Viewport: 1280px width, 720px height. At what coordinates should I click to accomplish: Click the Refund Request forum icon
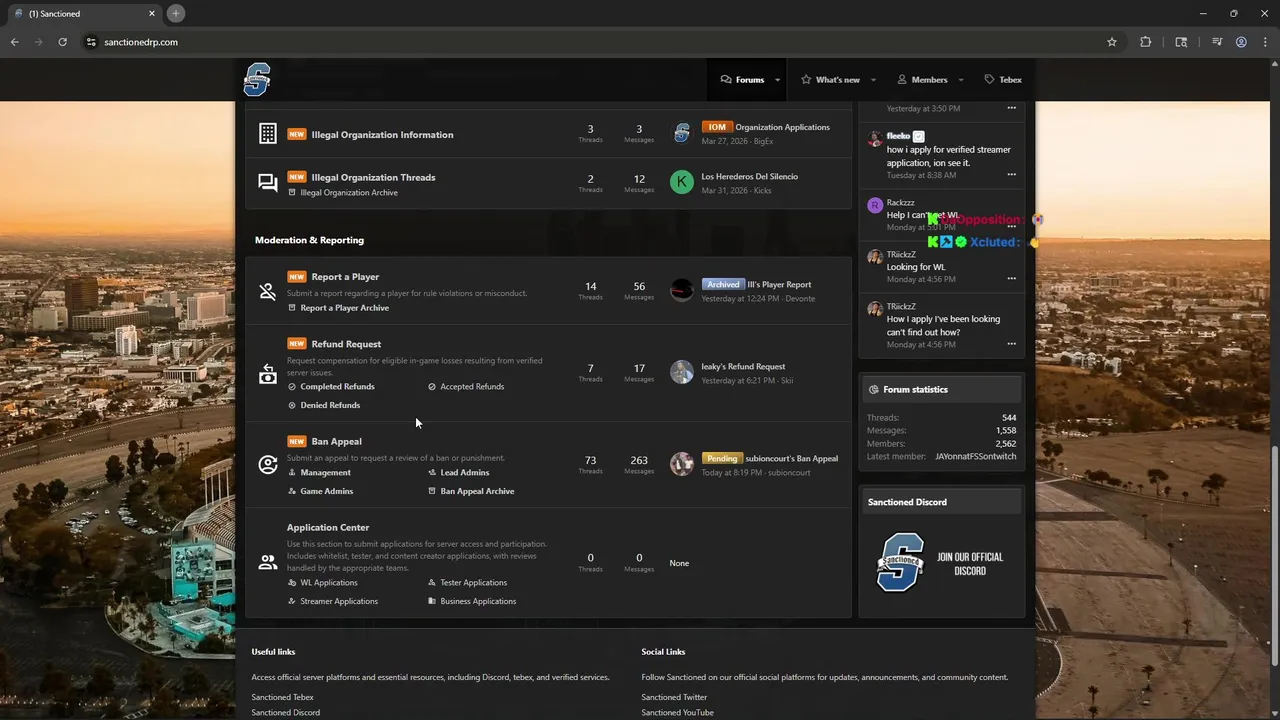(267, 375)
